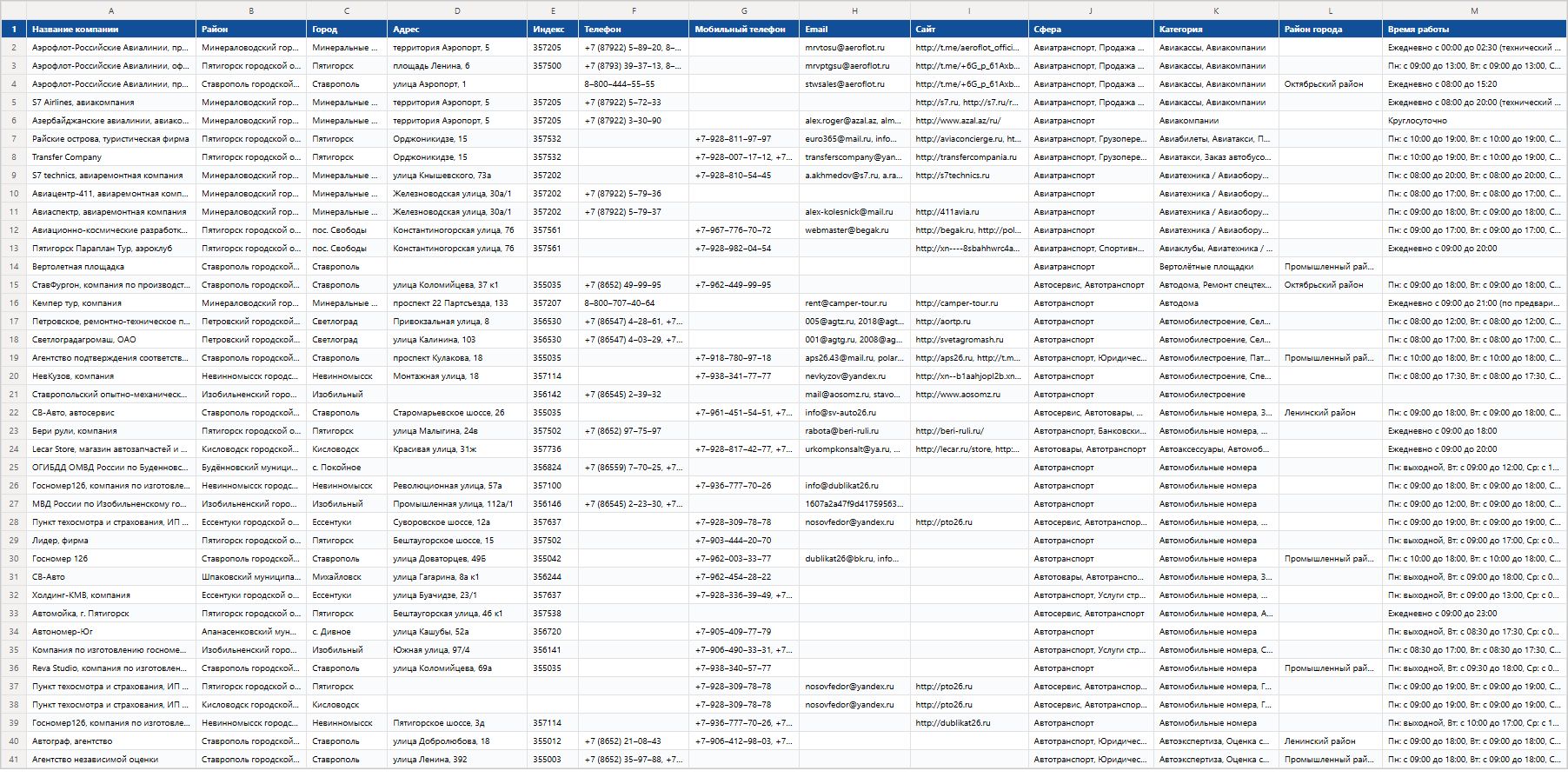
Task: Click the 'Район города' header cell
Action: (x=1331, y=30)
